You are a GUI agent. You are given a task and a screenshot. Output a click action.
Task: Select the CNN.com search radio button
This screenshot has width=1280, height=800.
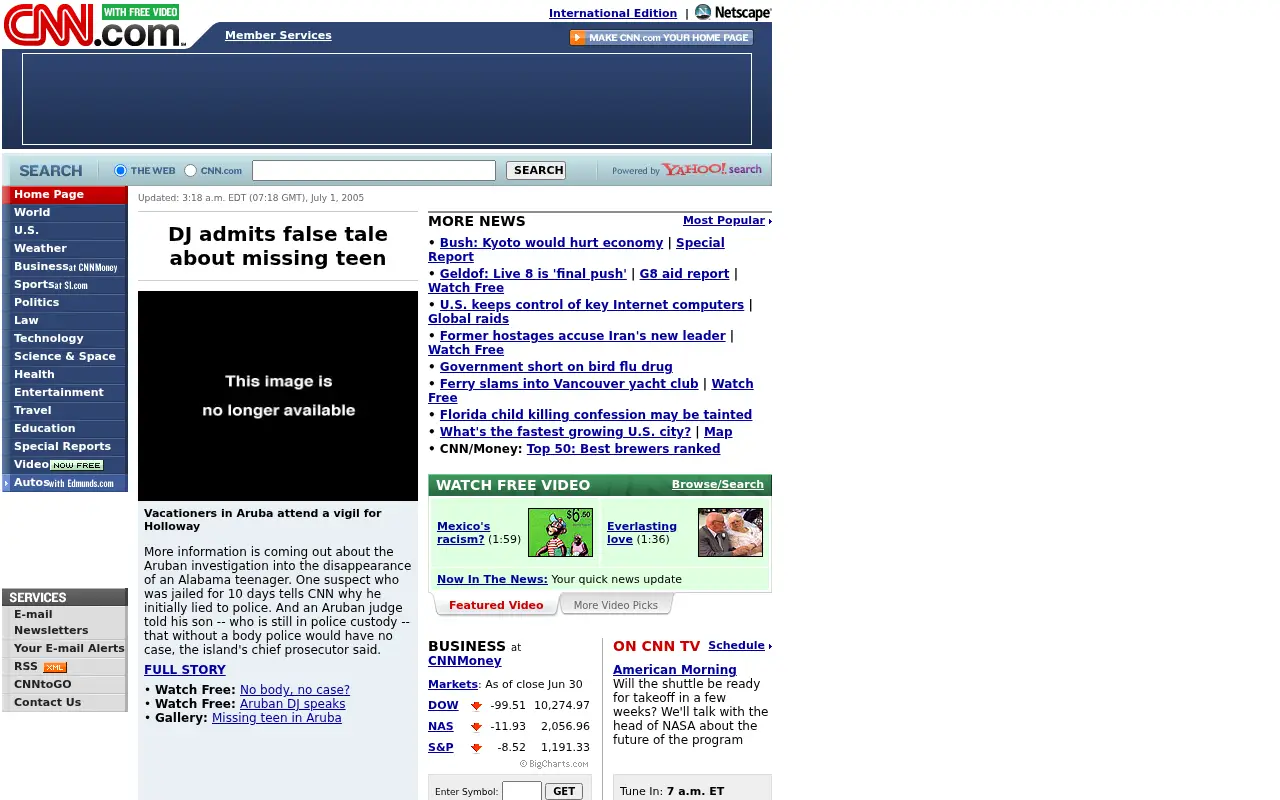[x=190, y=171]
